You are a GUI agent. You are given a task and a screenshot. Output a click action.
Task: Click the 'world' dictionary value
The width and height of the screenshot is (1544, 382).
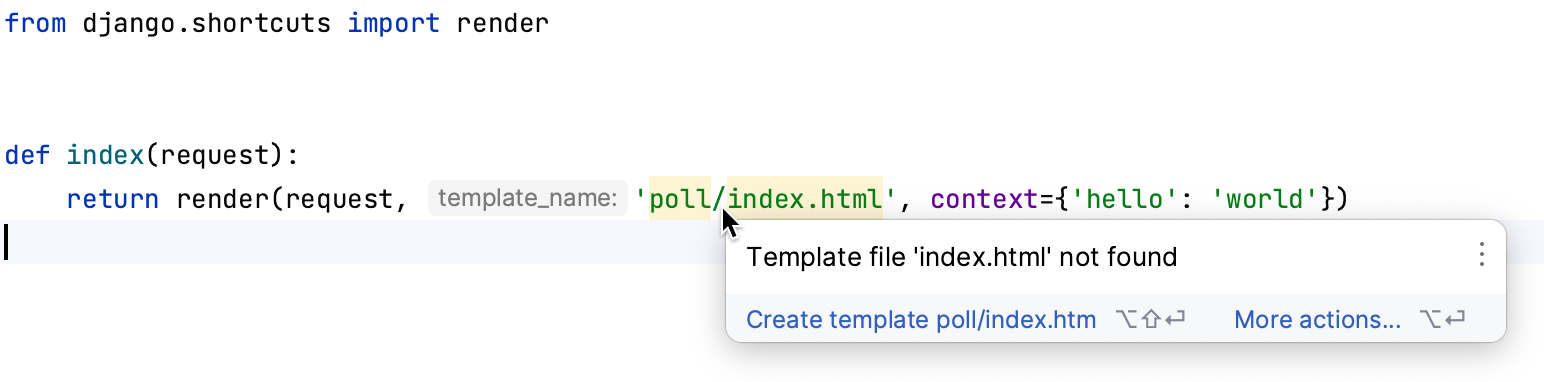tap(1264, 199)
